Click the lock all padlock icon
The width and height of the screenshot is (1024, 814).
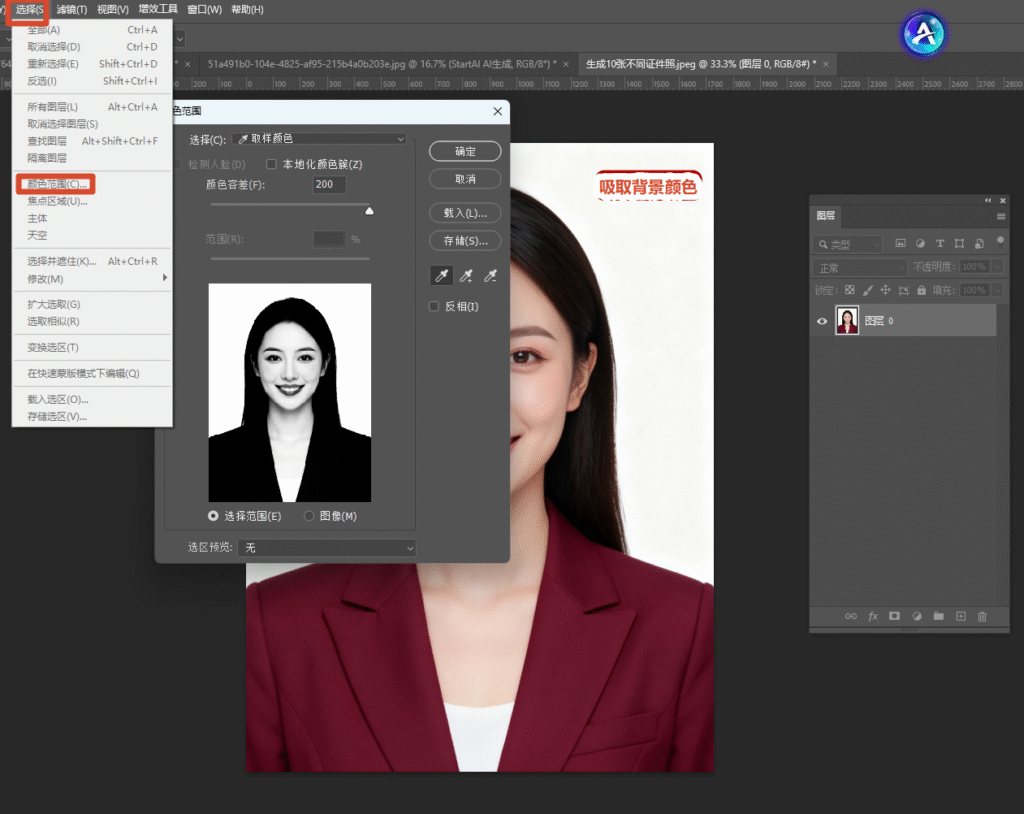pos(921,290)
